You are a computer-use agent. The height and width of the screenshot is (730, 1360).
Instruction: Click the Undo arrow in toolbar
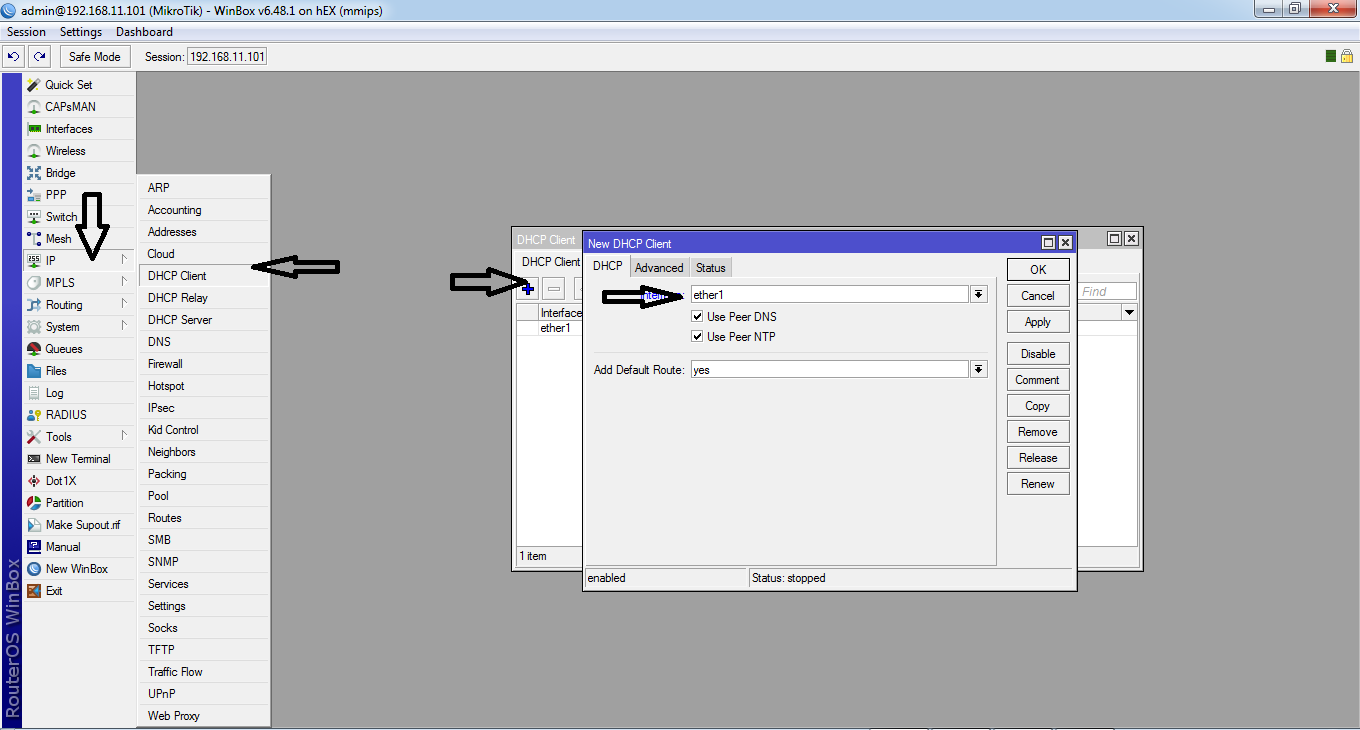(14, 57)
